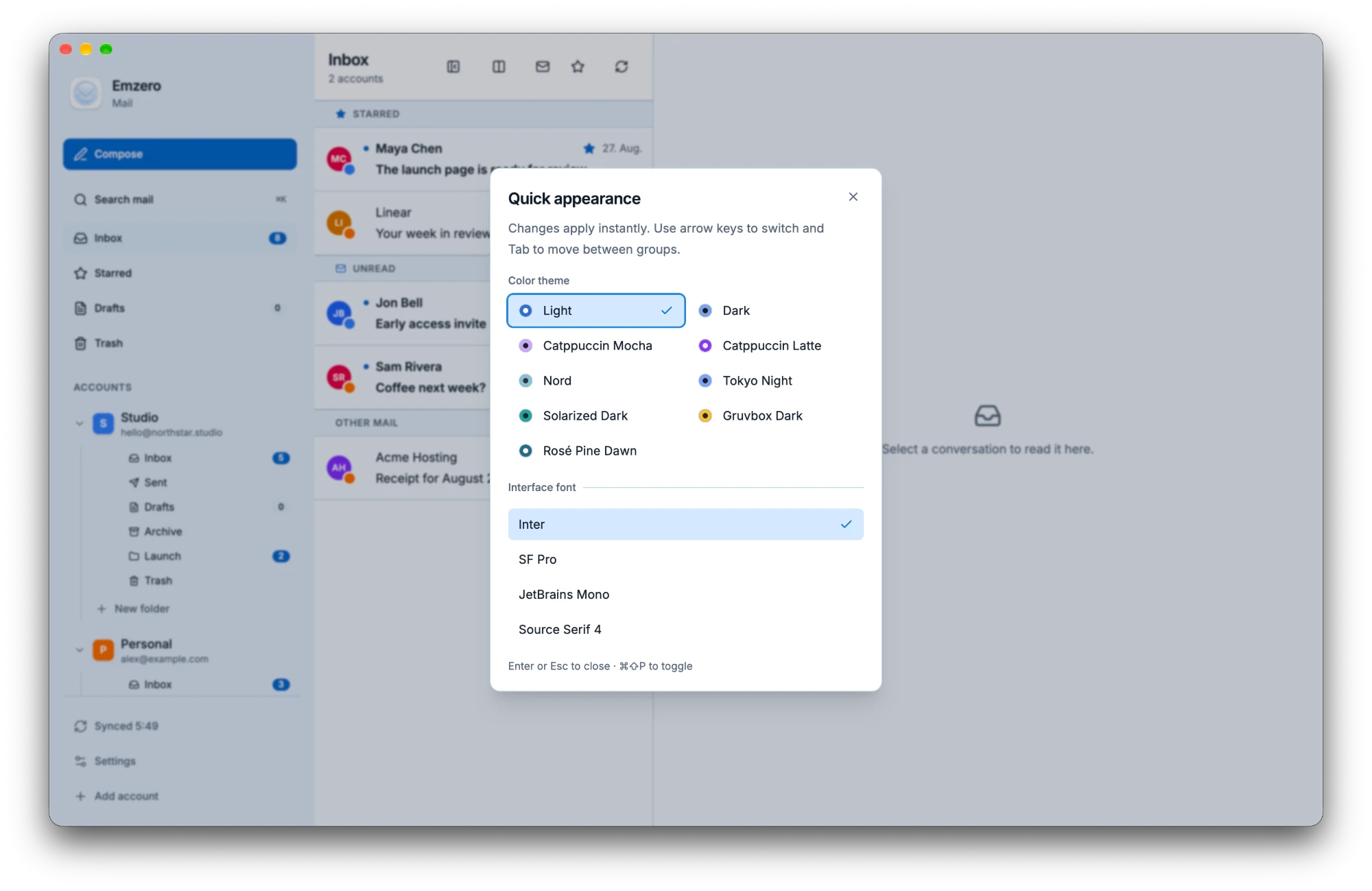Collapse the Personal account chevron

tap(80, 650)
